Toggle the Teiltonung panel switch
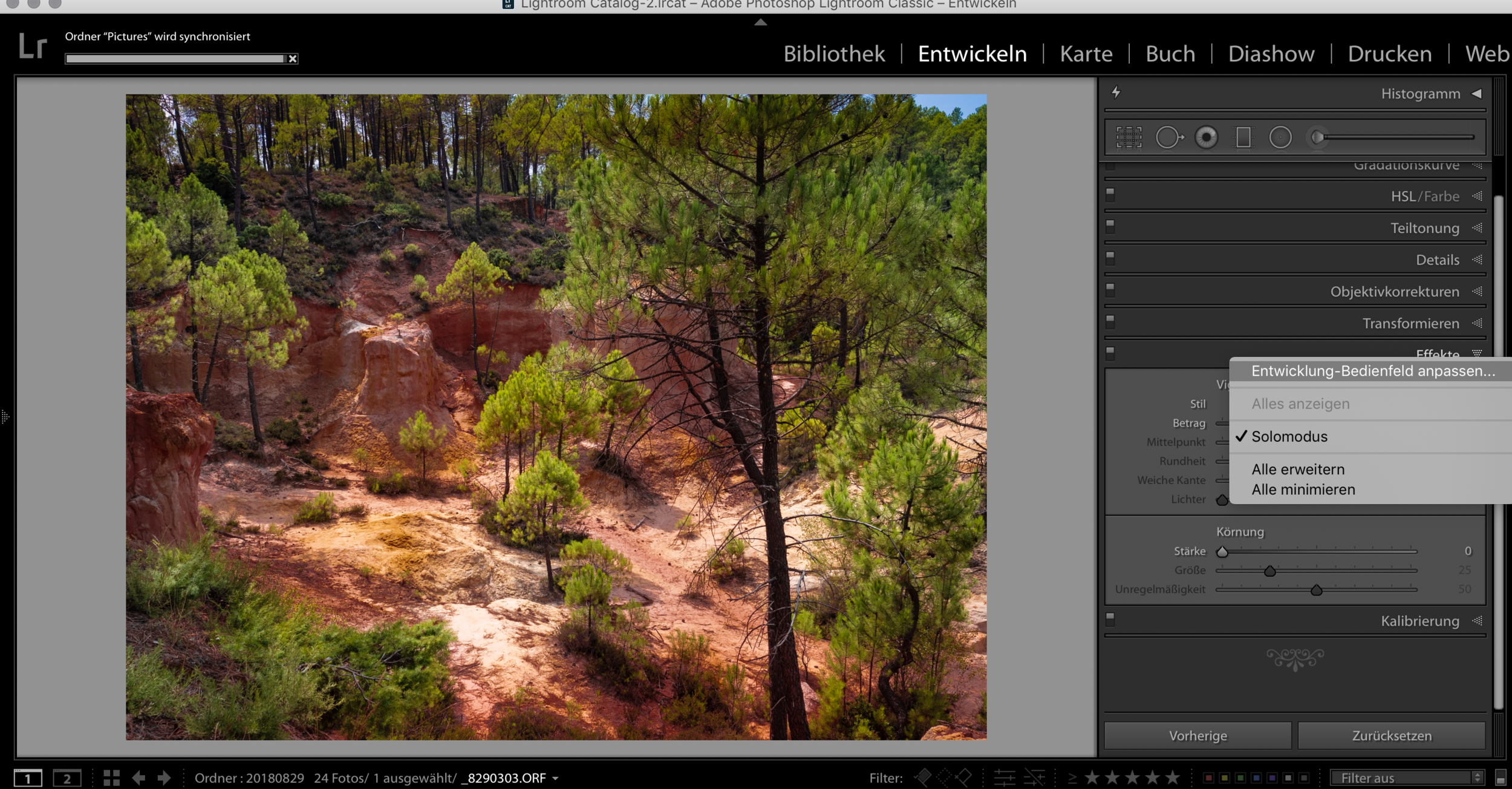Viewport: 1512px width, 789px height. [1110, 226]
